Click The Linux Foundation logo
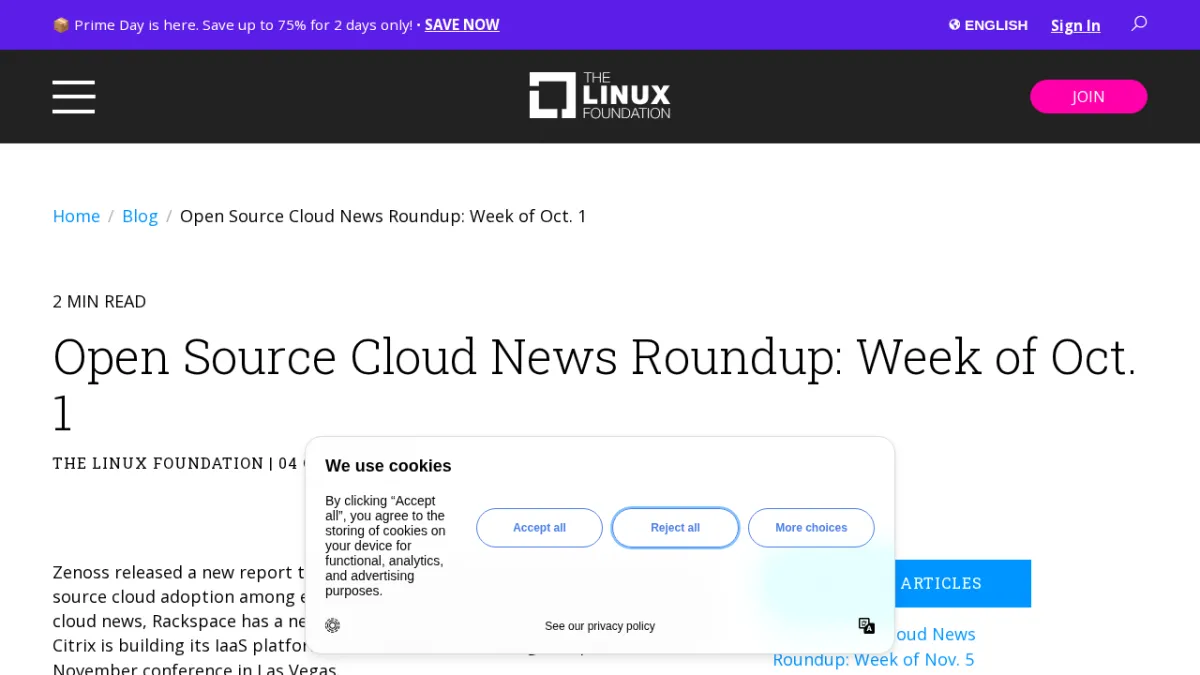 tap(600, 96)
